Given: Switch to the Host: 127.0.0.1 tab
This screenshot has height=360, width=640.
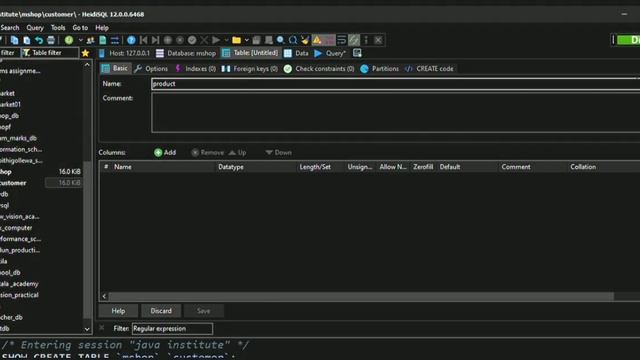Looking at the screenshot, I should pyautogui.click(x=124, y=53).
